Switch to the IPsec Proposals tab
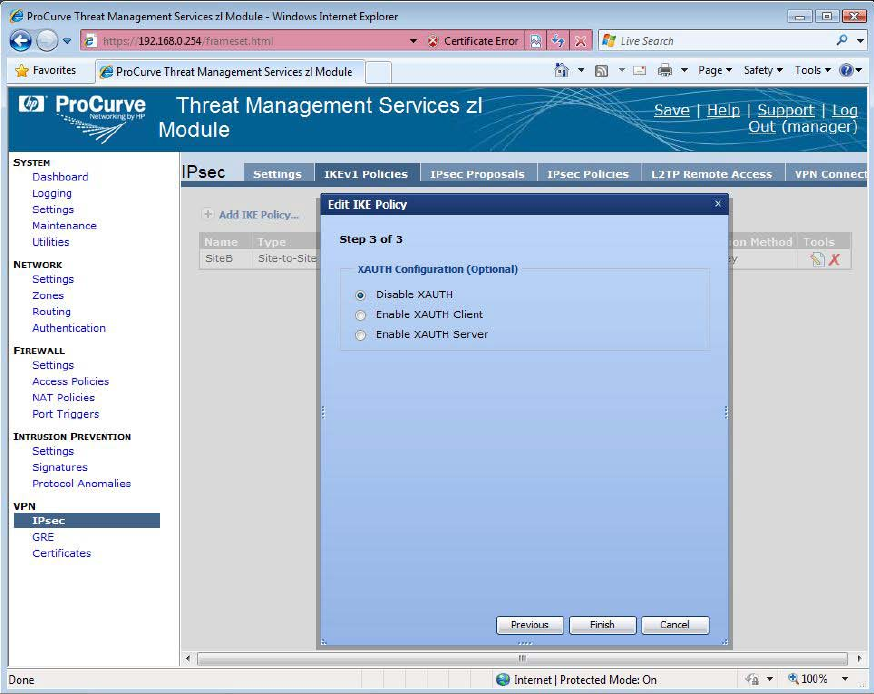The image size is (874, 694). (477, 174)
